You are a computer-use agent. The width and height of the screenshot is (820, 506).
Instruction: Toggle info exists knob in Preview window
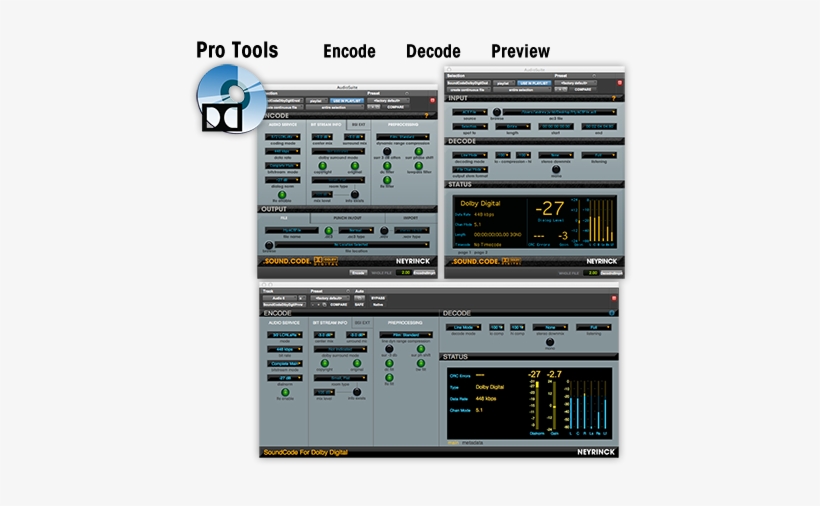click(x=357, y=392)
